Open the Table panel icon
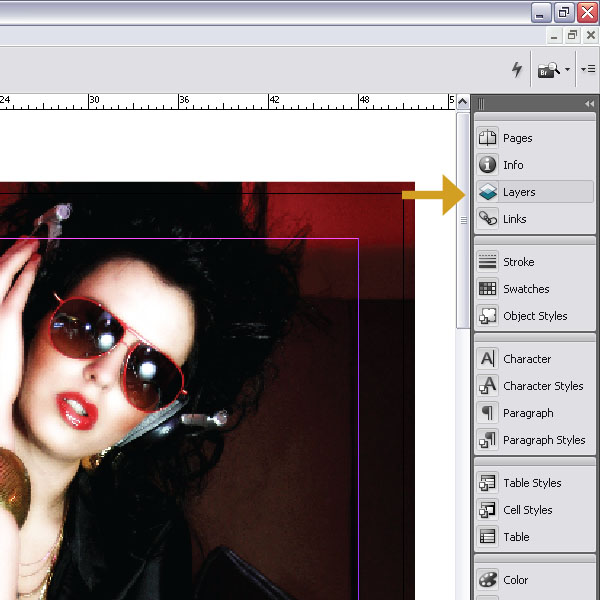This screenshot has width=600, height=600. [x=488, y=536]
